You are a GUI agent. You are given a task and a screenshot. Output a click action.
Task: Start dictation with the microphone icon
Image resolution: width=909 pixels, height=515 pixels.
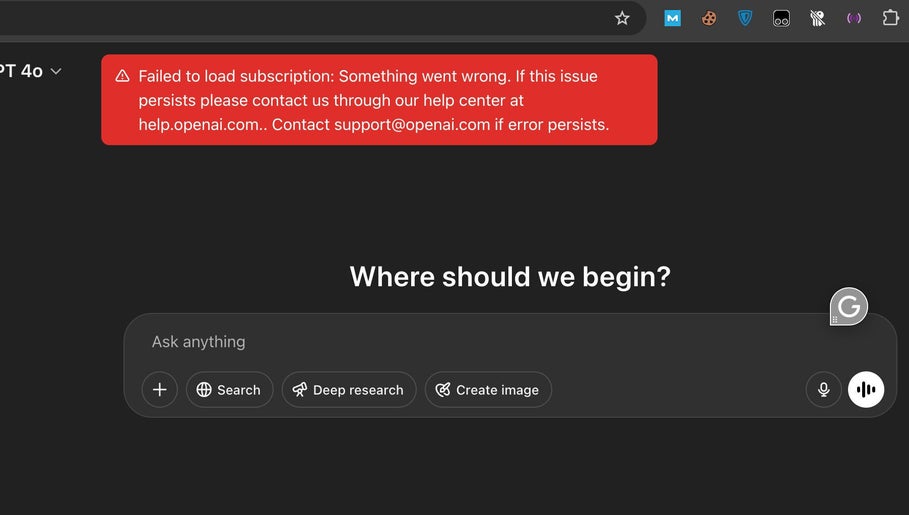[823, 390]
